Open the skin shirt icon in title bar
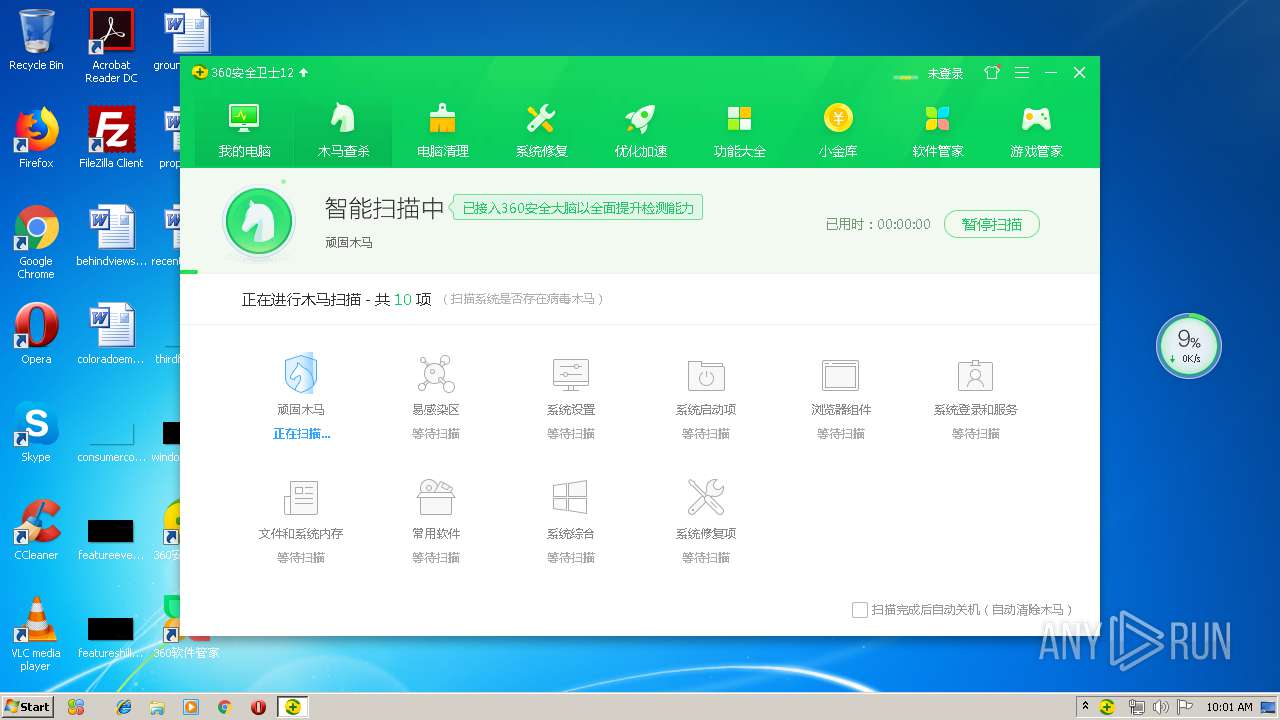This screenshot has height=720, width=1280. (992, 73)
